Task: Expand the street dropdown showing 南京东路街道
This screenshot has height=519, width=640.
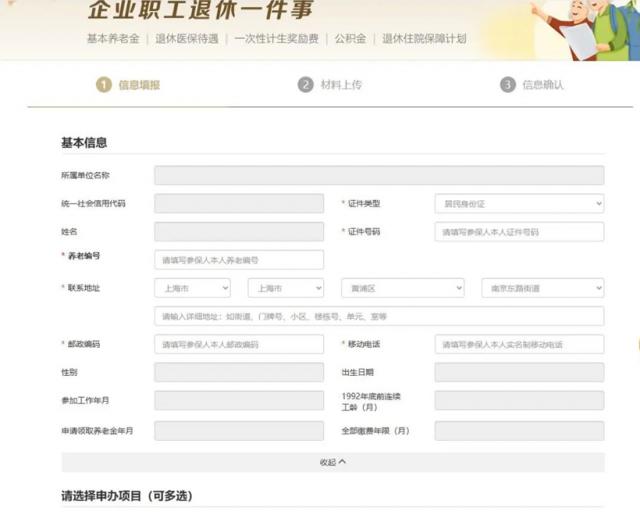Action: click(542, 288)
